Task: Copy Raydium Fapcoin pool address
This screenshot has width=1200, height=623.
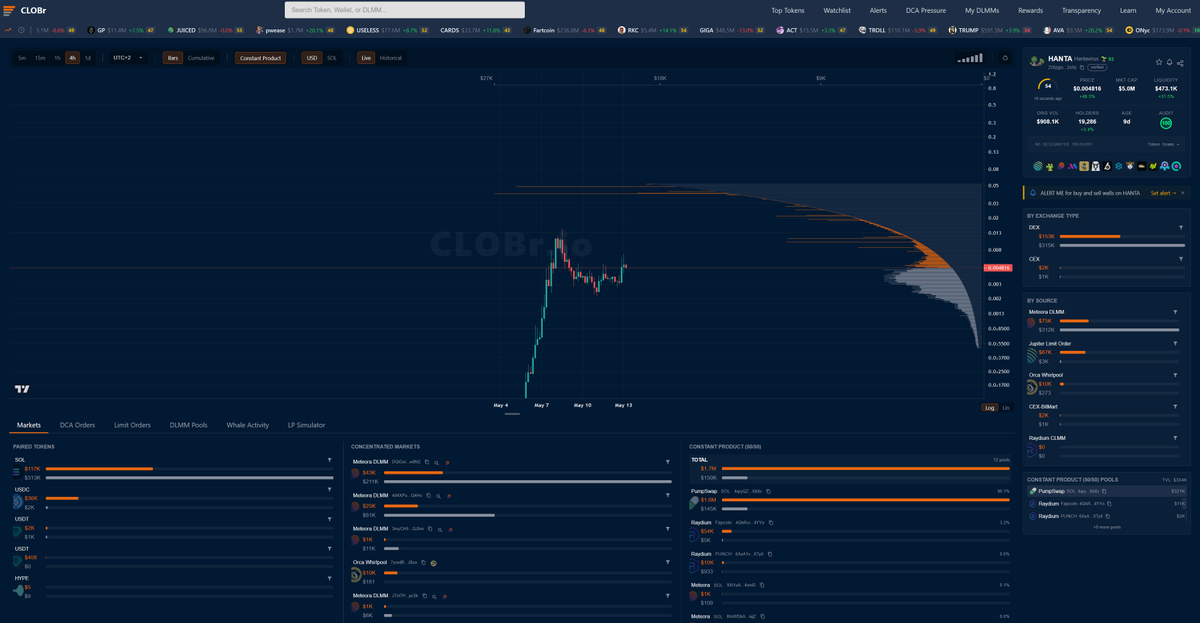Action: [770, 522]
